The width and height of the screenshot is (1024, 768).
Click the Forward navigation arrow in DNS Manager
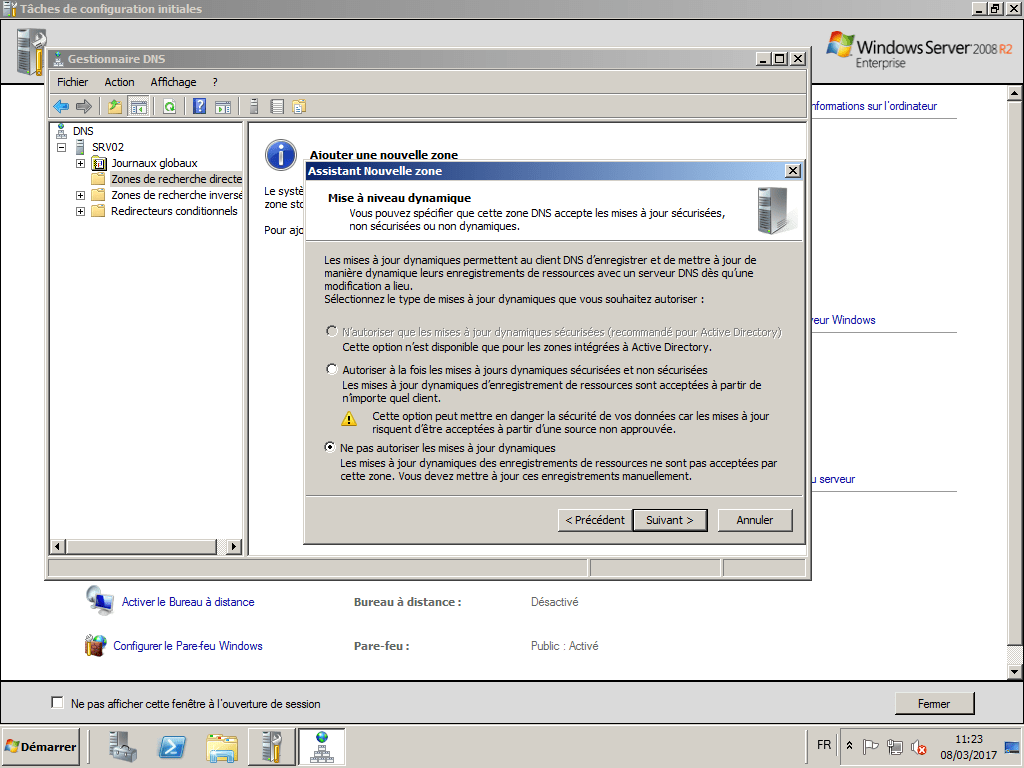click(x=85, y=105)
